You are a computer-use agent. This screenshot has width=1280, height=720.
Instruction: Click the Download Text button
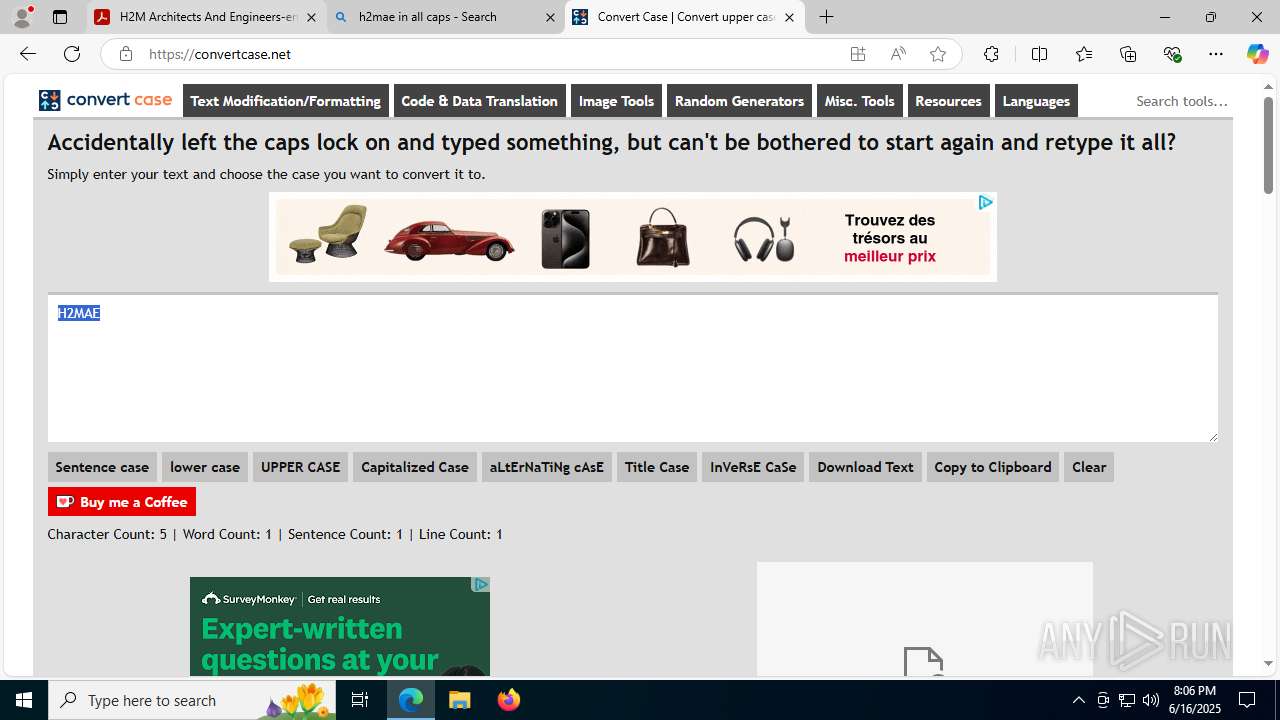865,467
